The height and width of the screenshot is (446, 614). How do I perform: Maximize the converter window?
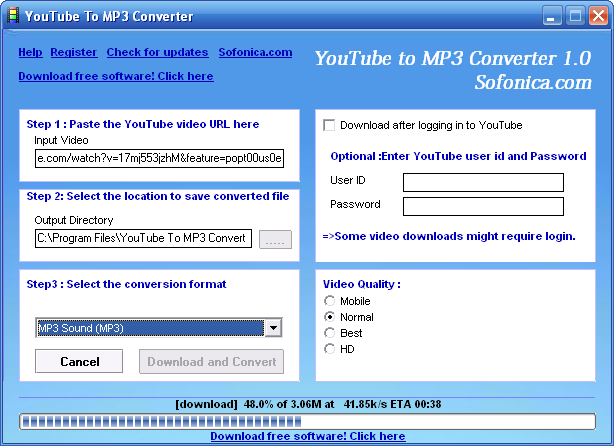[x=575, y=16]
